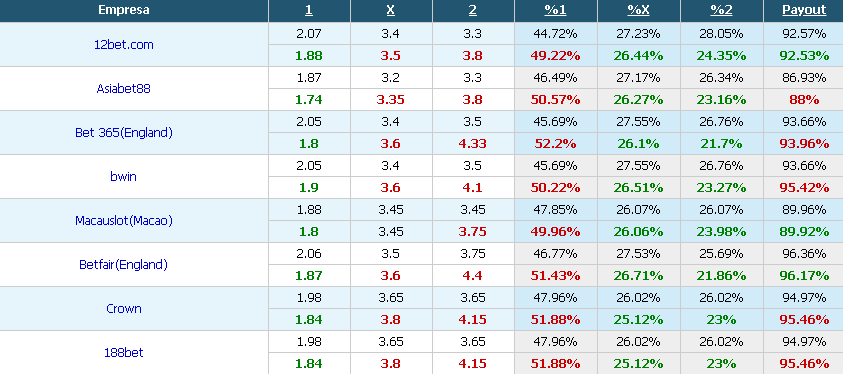This screenshot has height=374, width=843.
Task: Sort by the Payout column header
Action: pyautogui.click(x=804, y=10)
